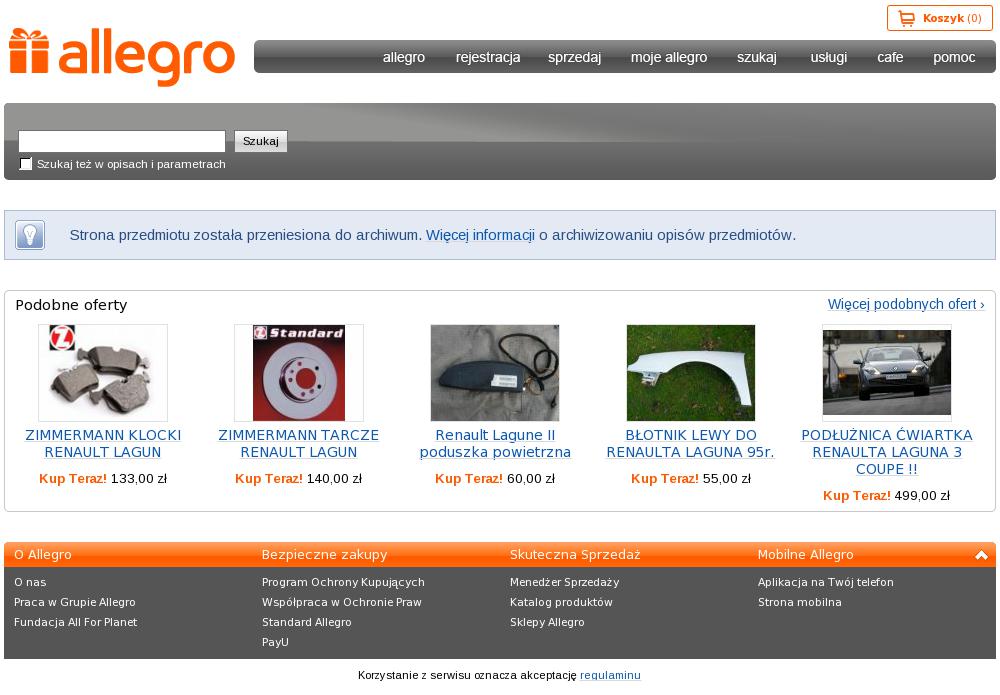Open 'Strona mobilna' footer link
Viewport: 1000px width, 695px height.
coord(800,603)
